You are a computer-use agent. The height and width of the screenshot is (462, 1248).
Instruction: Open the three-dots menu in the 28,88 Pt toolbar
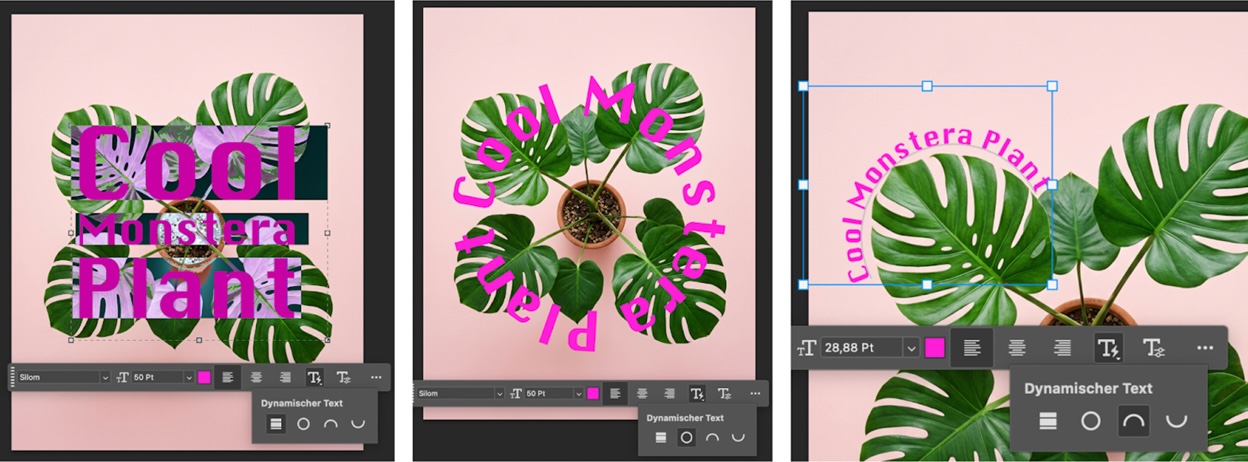[x=1205, y=348]
